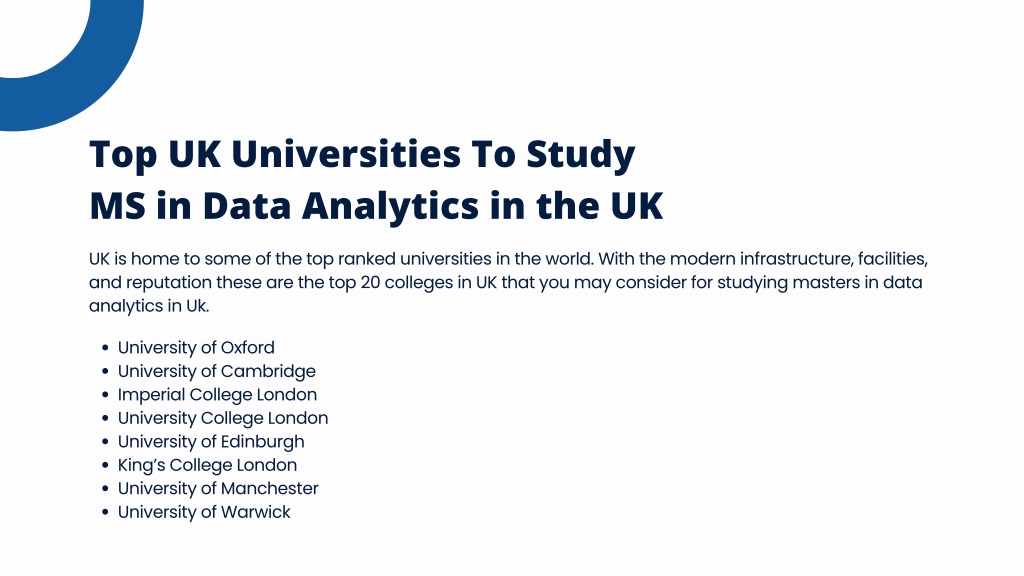Click the 'University of Warwick' list item
Viewport: 1024px width, 576px height.
204,512
